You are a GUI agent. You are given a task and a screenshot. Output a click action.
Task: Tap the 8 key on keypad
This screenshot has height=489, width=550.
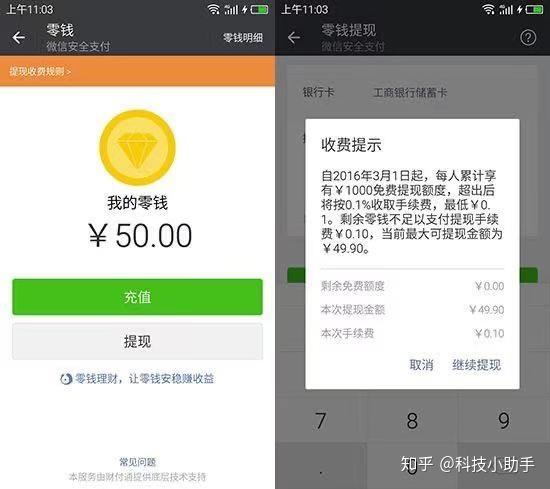412,420
